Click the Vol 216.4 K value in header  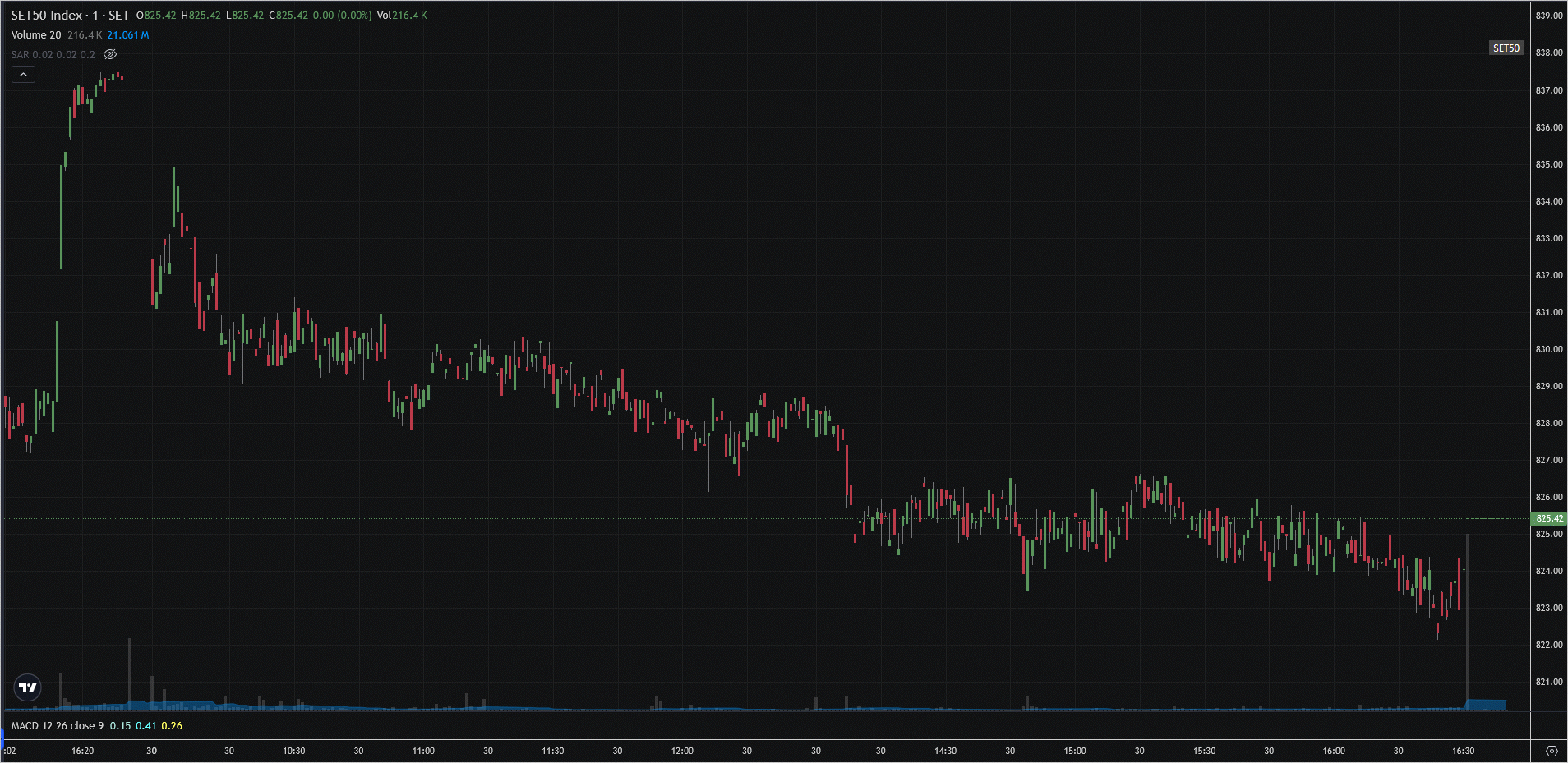point(402,16)
